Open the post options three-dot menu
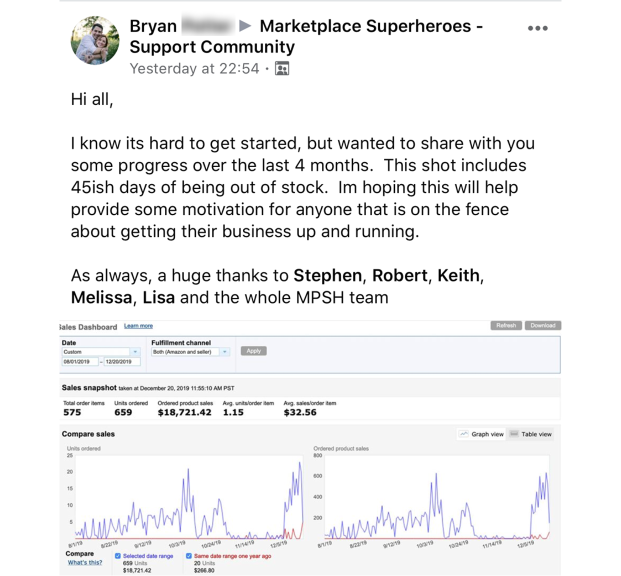621x576 pixels. [537, 28]
